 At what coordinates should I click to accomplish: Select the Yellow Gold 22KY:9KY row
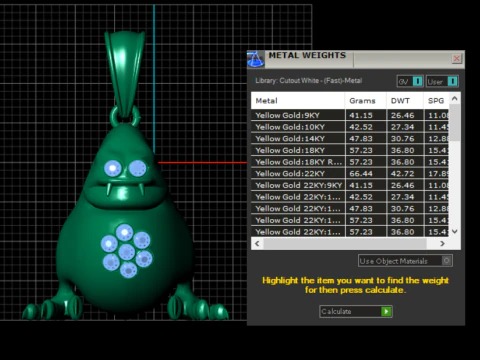[x=350, y=185]
